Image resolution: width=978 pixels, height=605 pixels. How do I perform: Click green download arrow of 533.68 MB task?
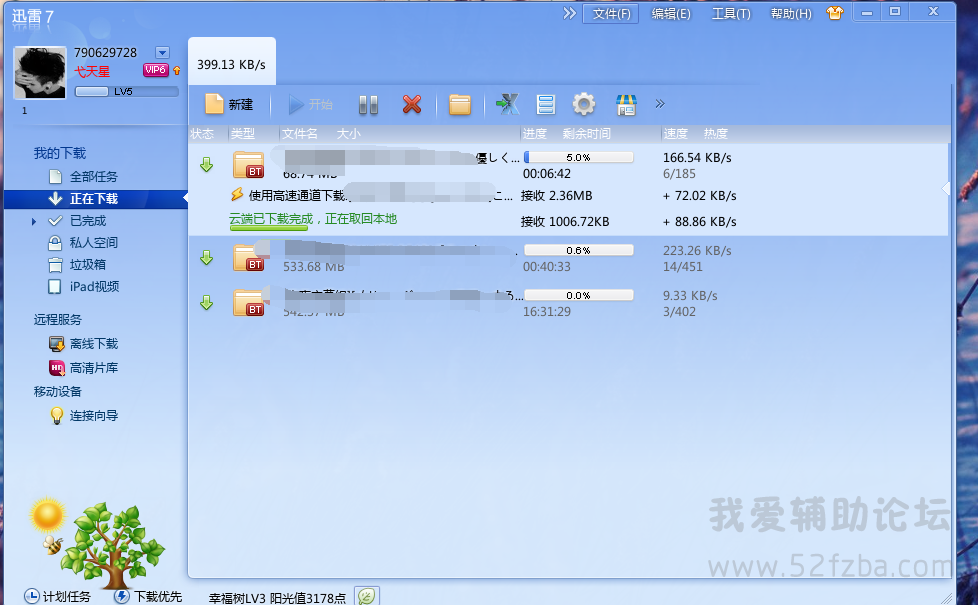point(206,258)
